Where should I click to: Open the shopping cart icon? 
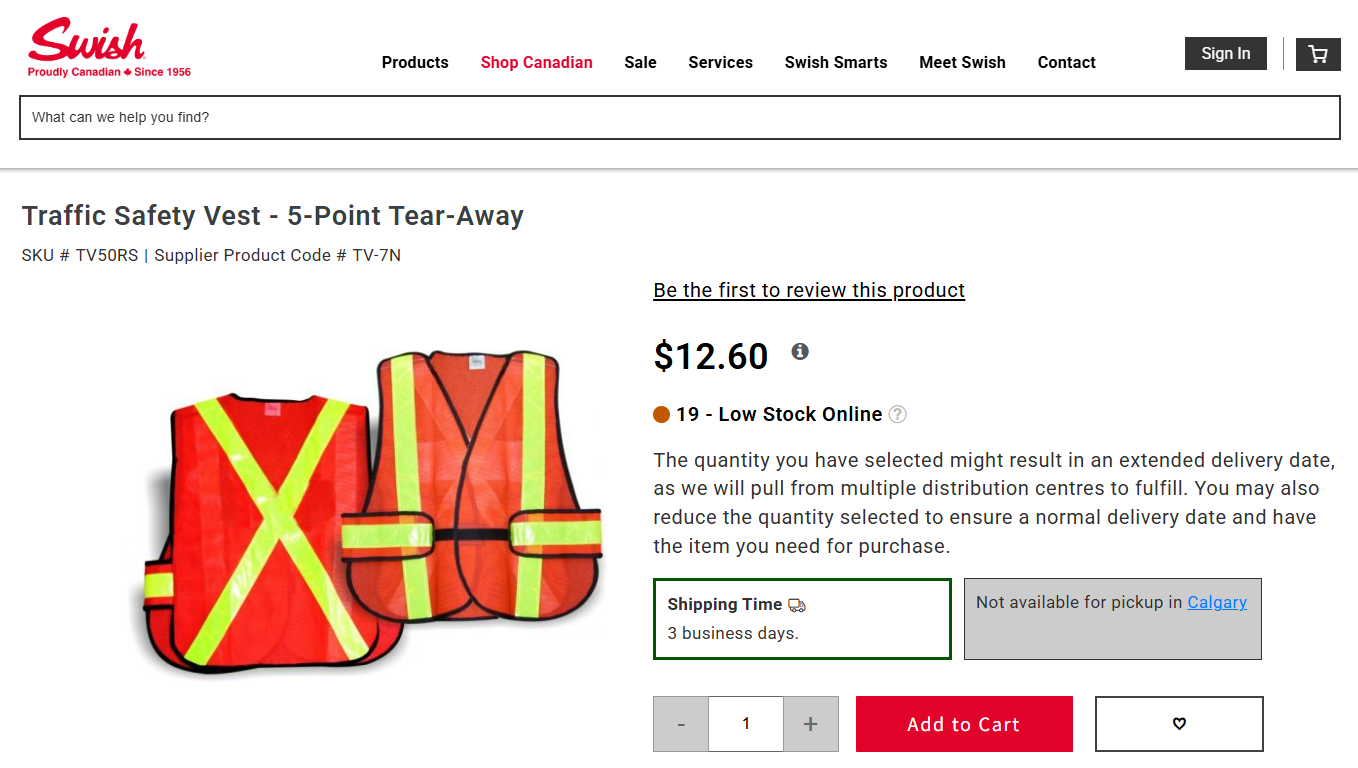pos(1317,54)
